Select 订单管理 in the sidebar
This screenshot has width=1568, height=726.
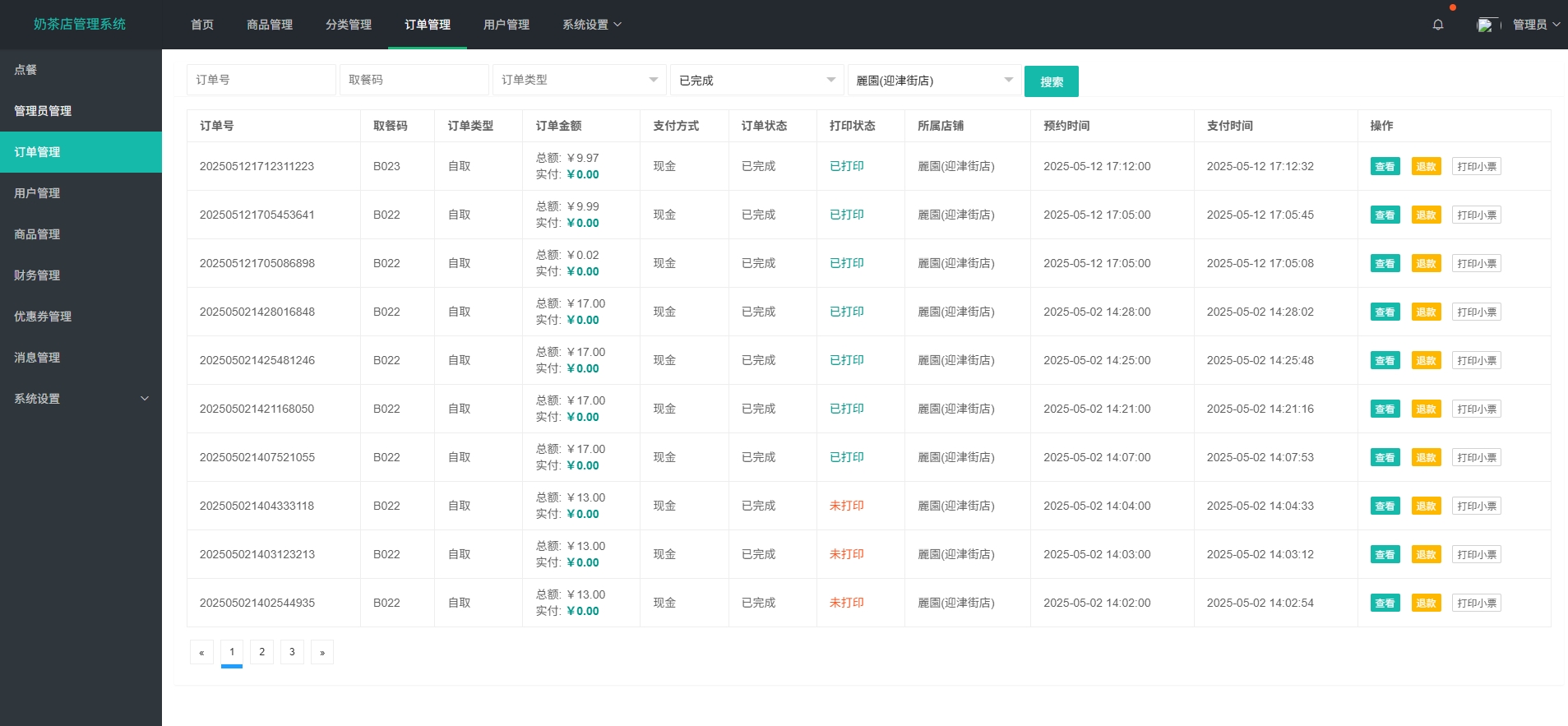(81, 152)
